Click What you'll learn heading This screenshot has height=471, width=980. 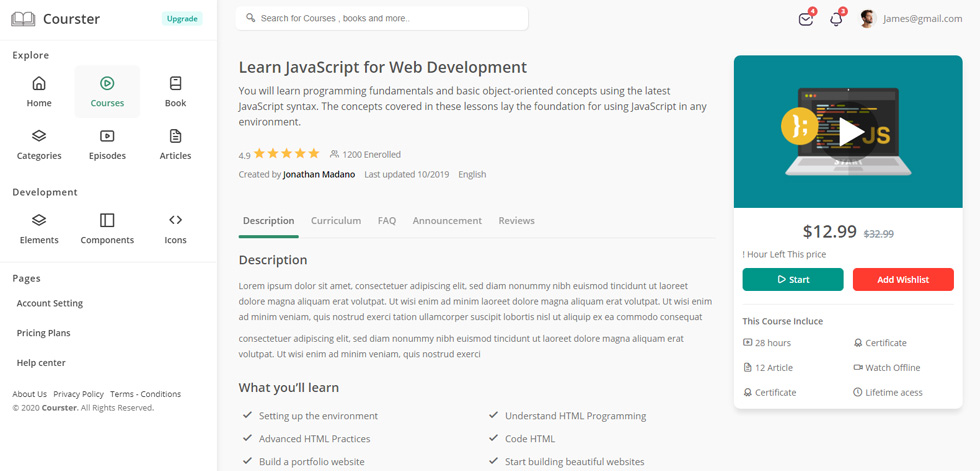[x=289, y=388]
